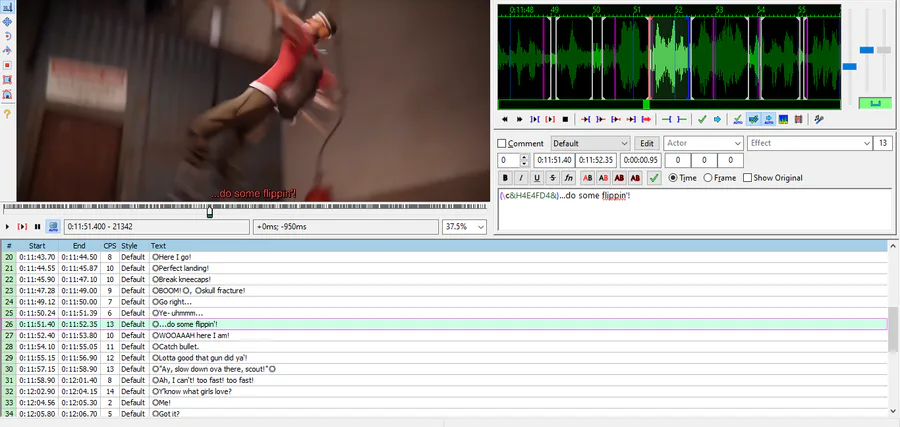Select the Frame radio button
900x427 pixels.
[x=708, y=178]
